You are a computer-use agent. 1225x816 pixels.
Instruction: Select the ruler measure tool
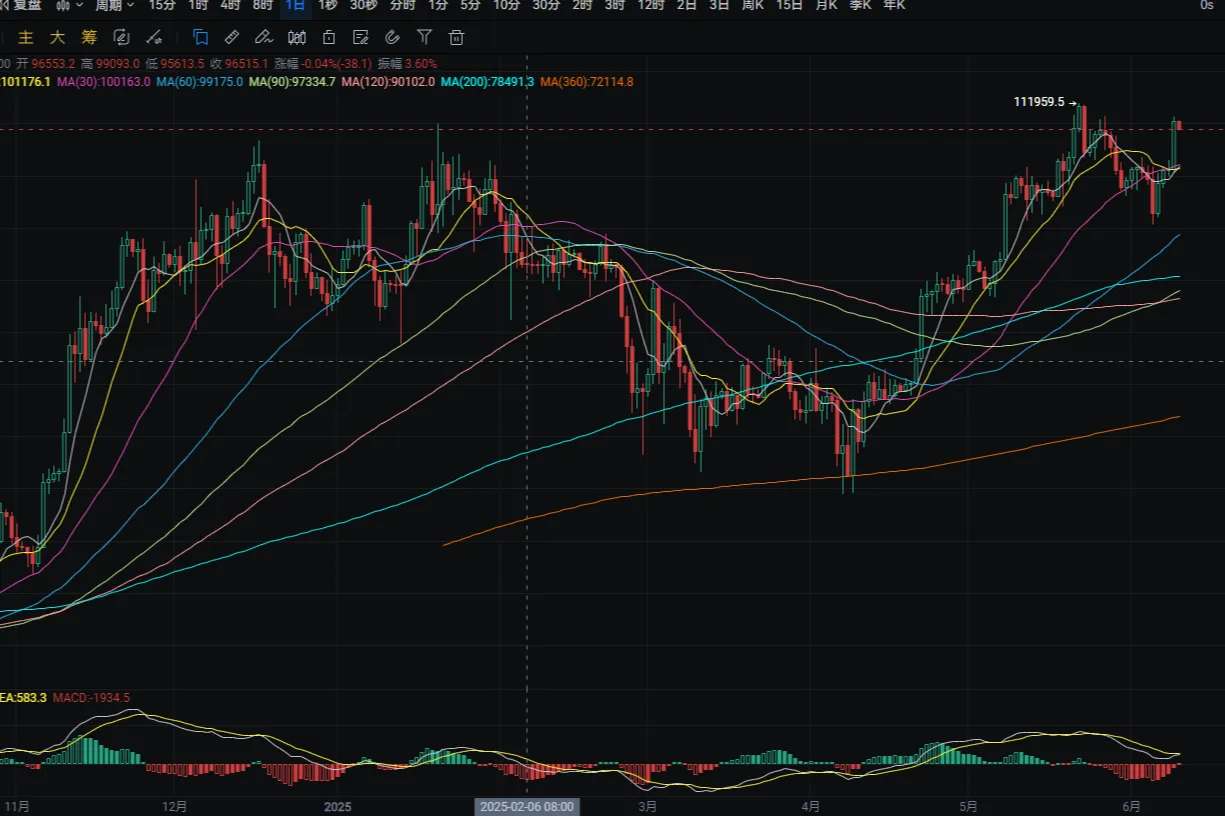tap(232, 37)
